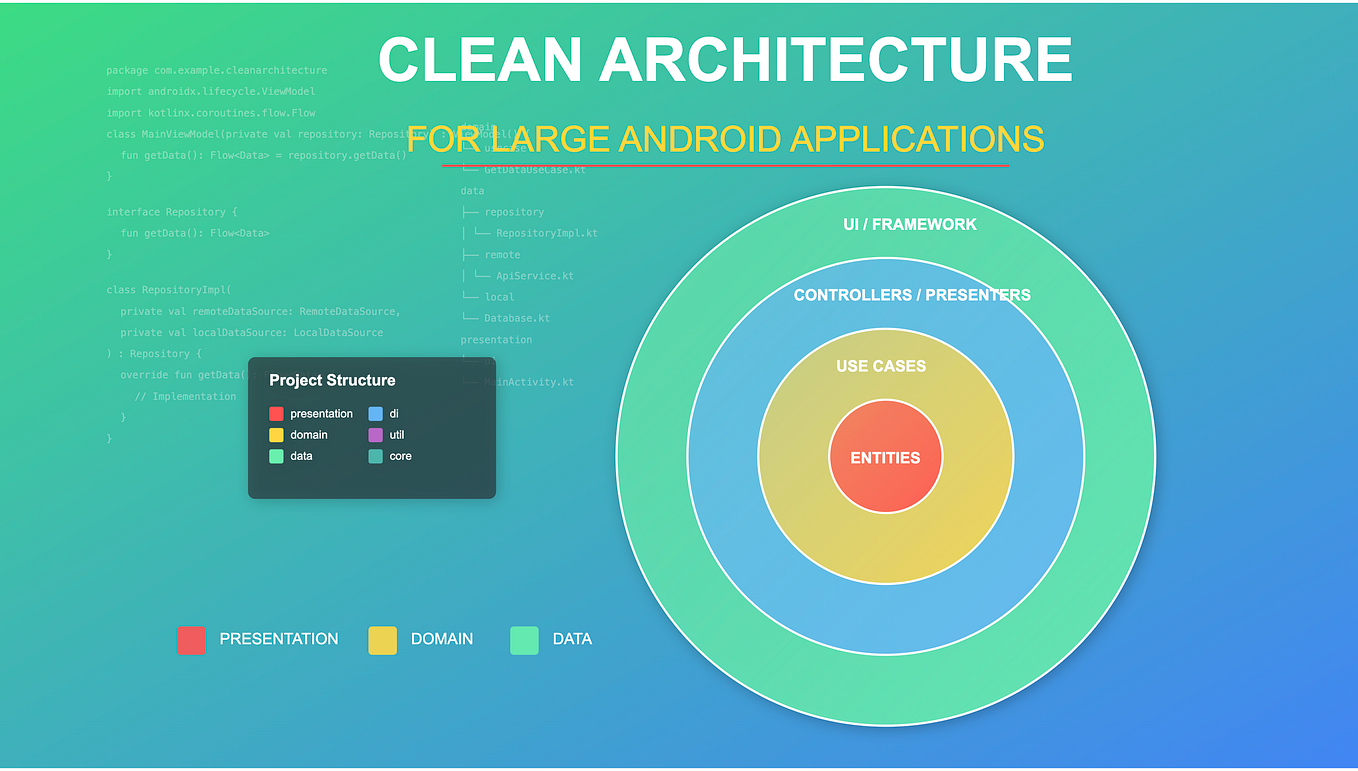Select the ENTITIES center circle
This screenshot has height=771, width=1358.
click(x=885, y=457)
